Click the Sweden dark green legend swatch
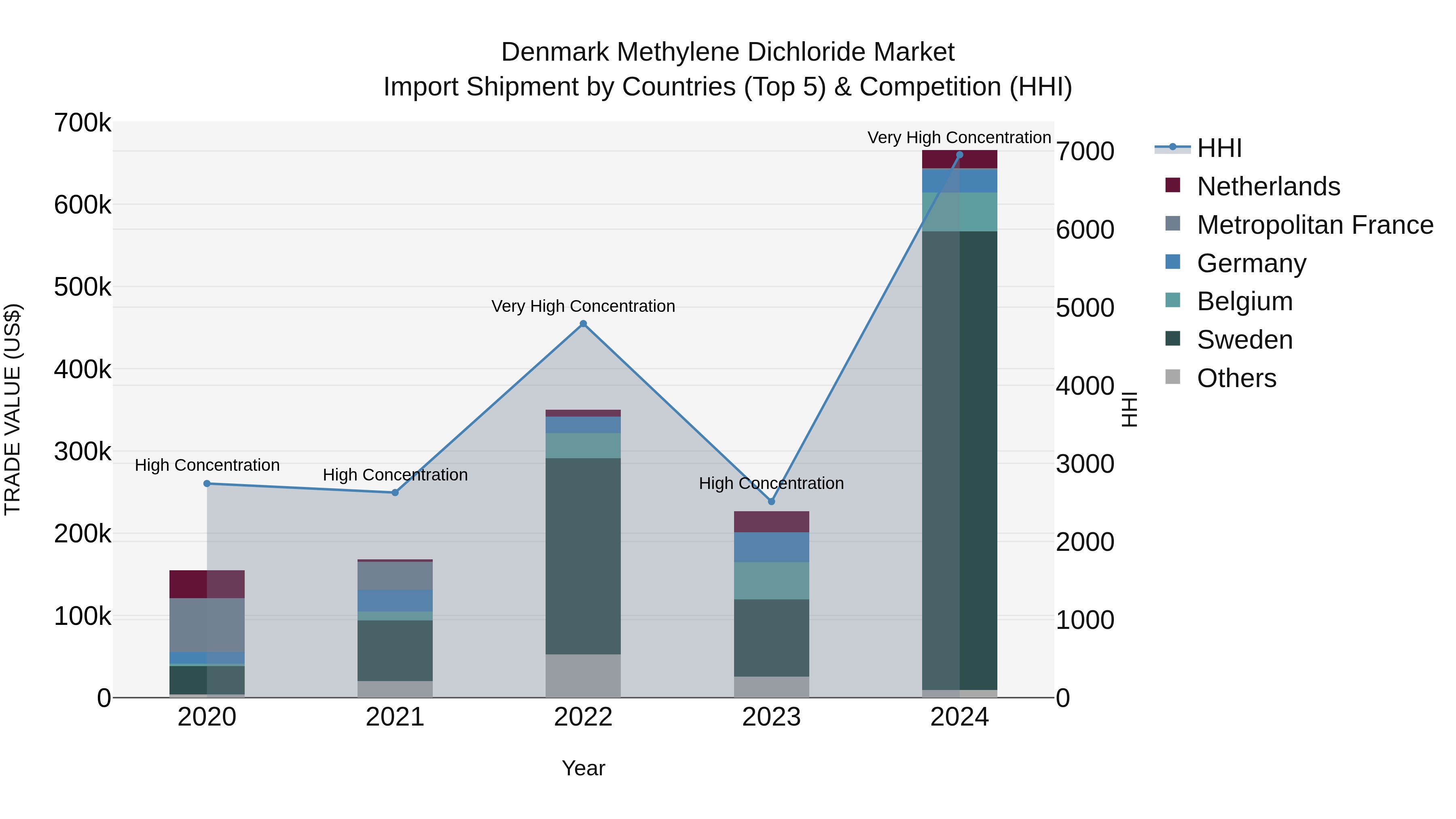 click(1173, 338)
